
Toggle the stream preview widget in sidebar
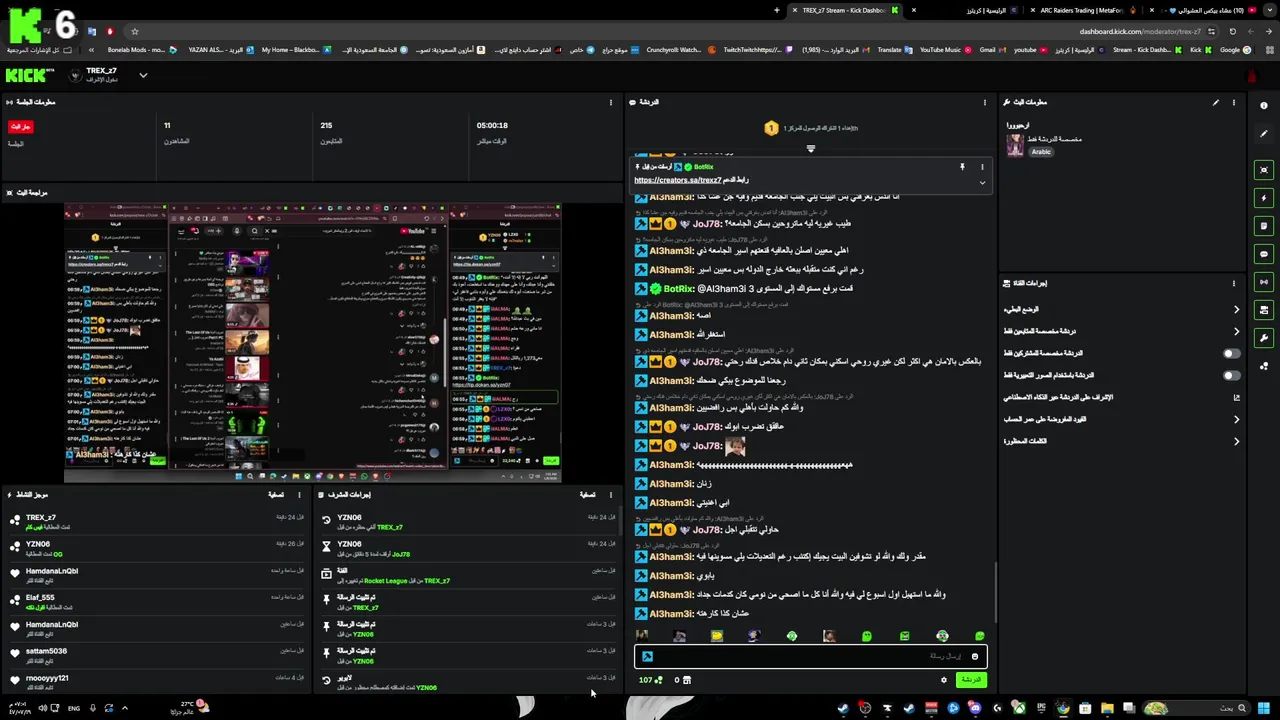click(x=1264, y=170)
